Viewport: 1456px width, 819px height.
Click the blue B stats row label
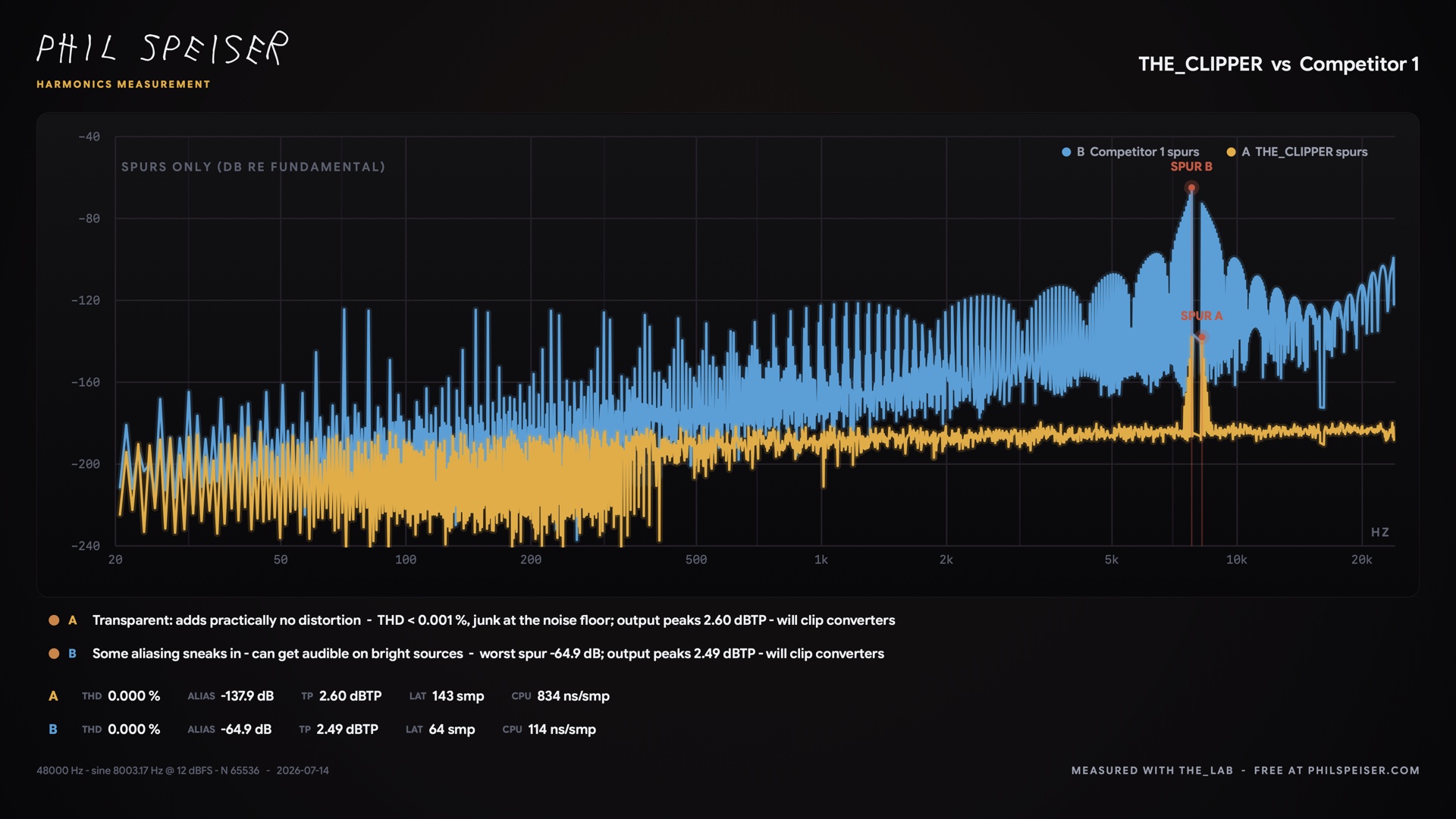53,730
